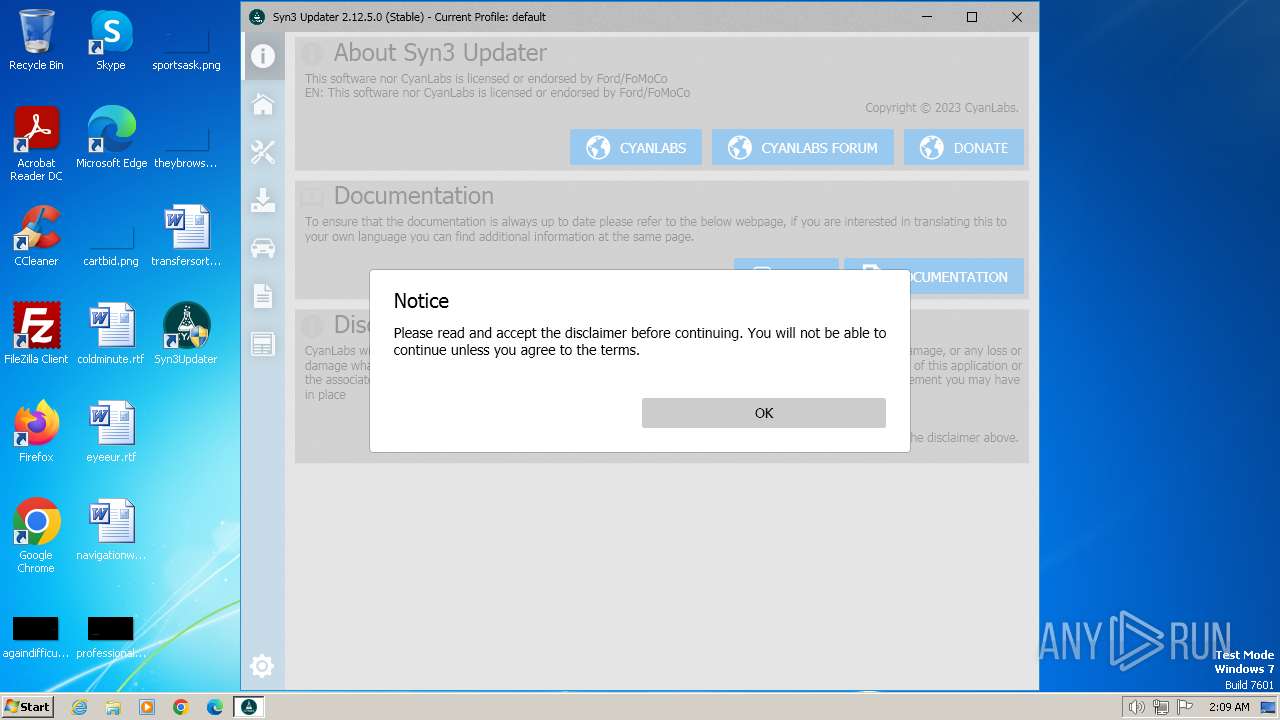Launch Google Chrome desktop shortcut
This screenshot has width=1280, height=720.
point(36,536)
